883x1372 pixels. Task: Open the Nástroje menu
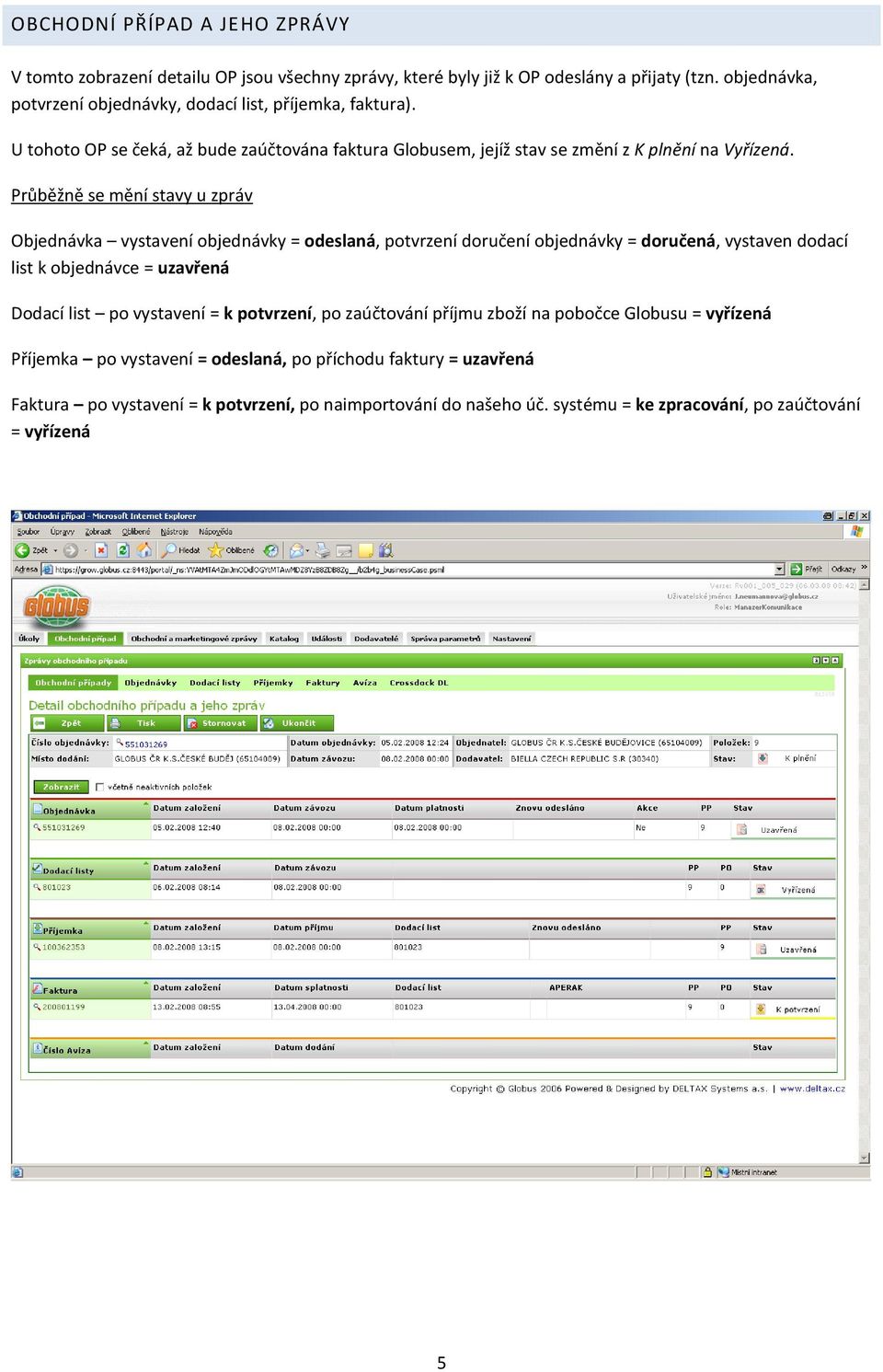coord(175,532)
